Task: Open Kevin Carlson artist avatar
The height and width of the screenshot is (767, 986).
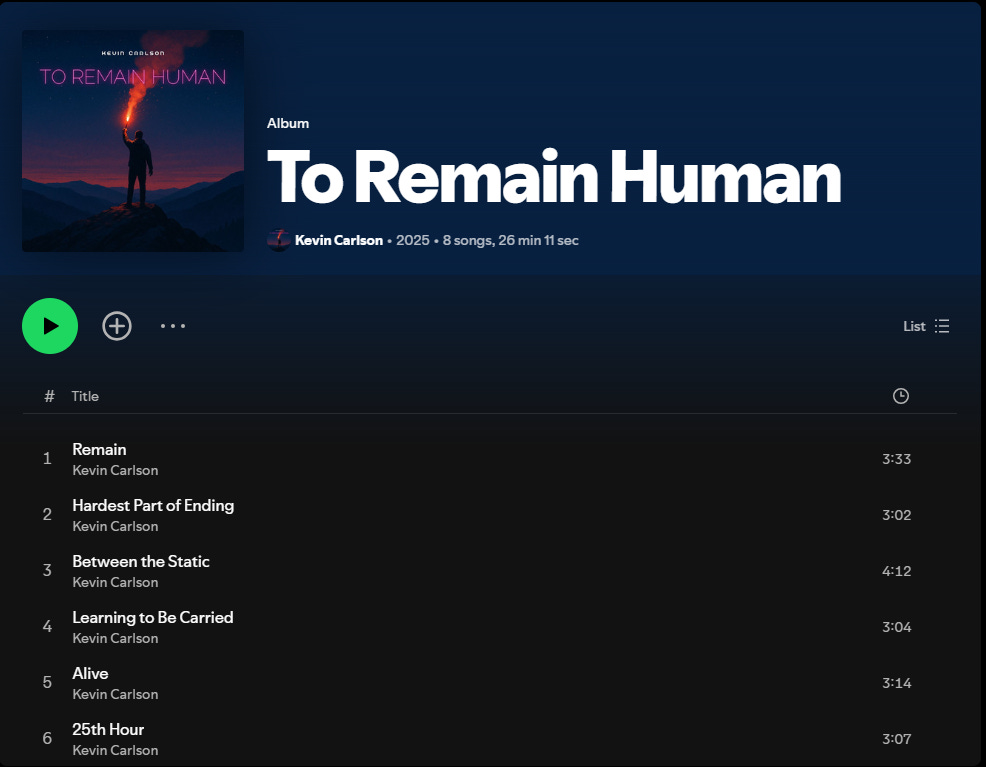Action: [279, 240]
